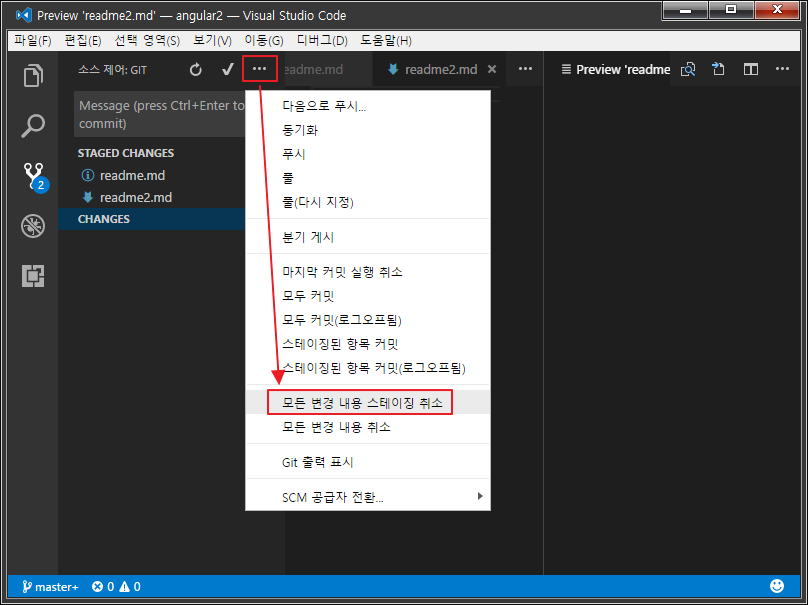Open the Extensions view in activity bar
The height and width of the screenshot is (605, 808).
pyautogui.click(x=33, y=276)
